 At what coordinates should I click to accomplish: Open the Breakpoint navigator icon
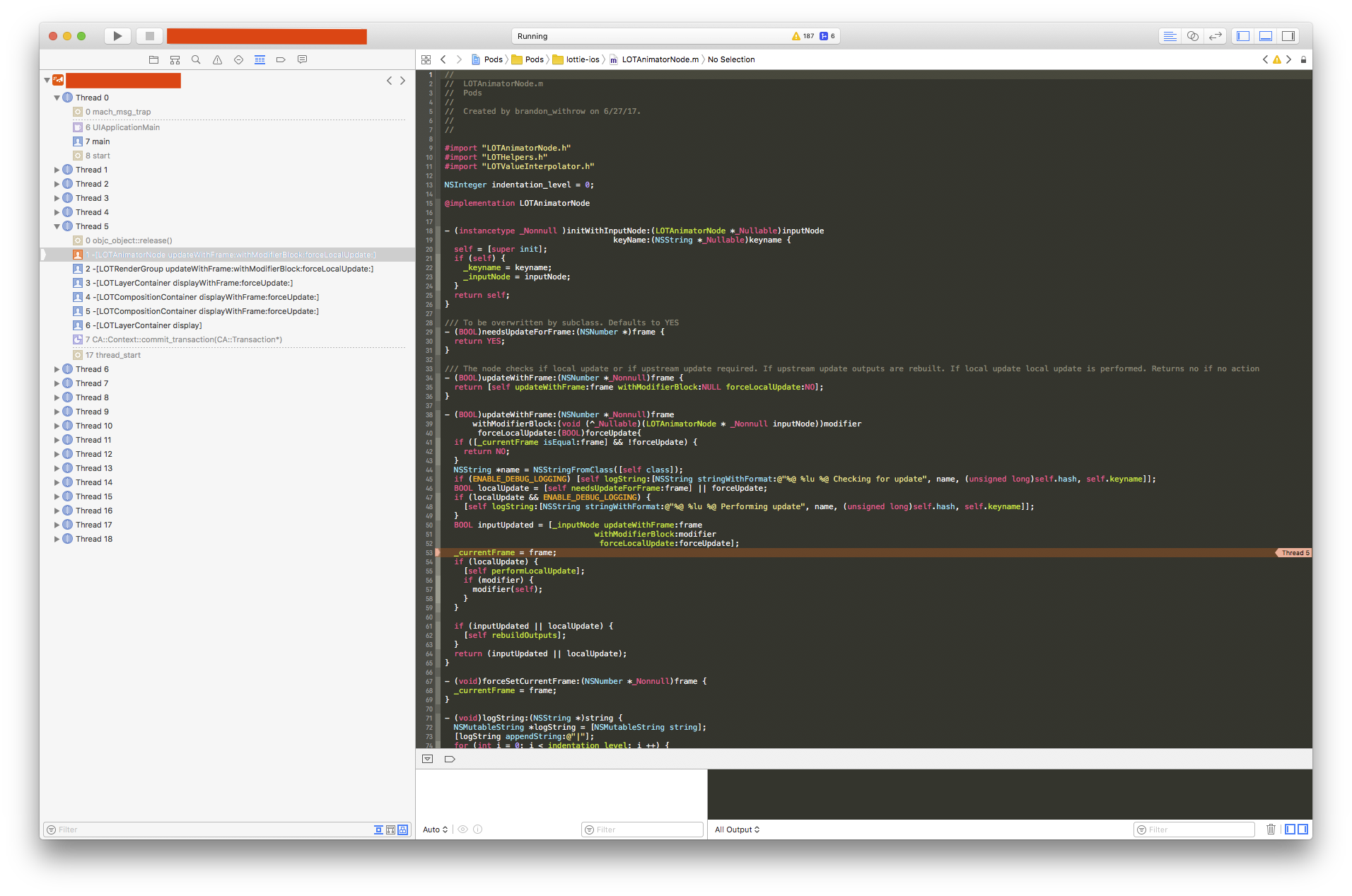click(x=281, y=60)
